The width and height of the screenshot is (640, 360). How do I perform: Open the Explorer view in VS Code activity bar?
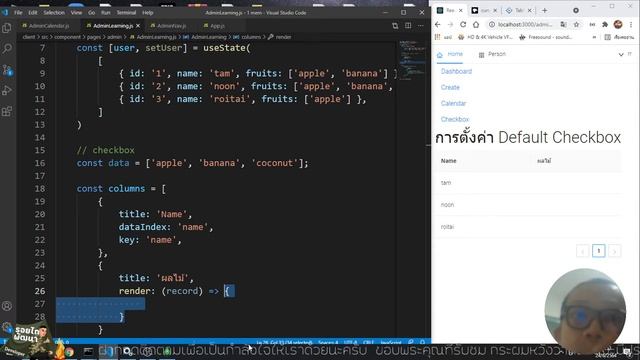(7, 28)
